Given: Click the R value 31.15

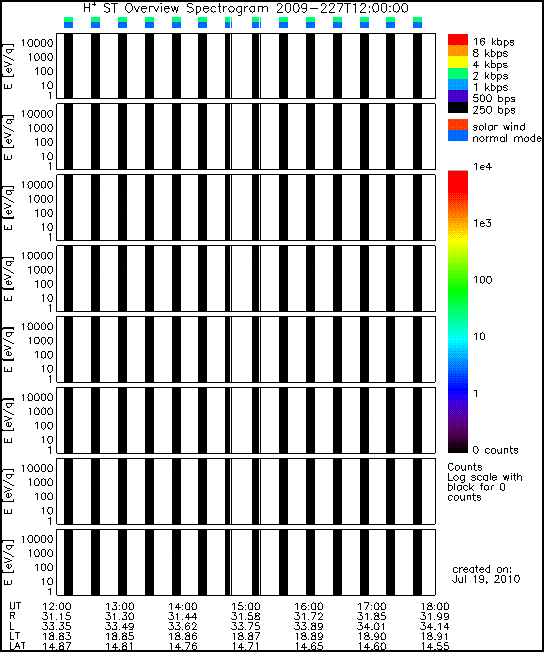Looking at the screenshot, I should click(57, 617).
